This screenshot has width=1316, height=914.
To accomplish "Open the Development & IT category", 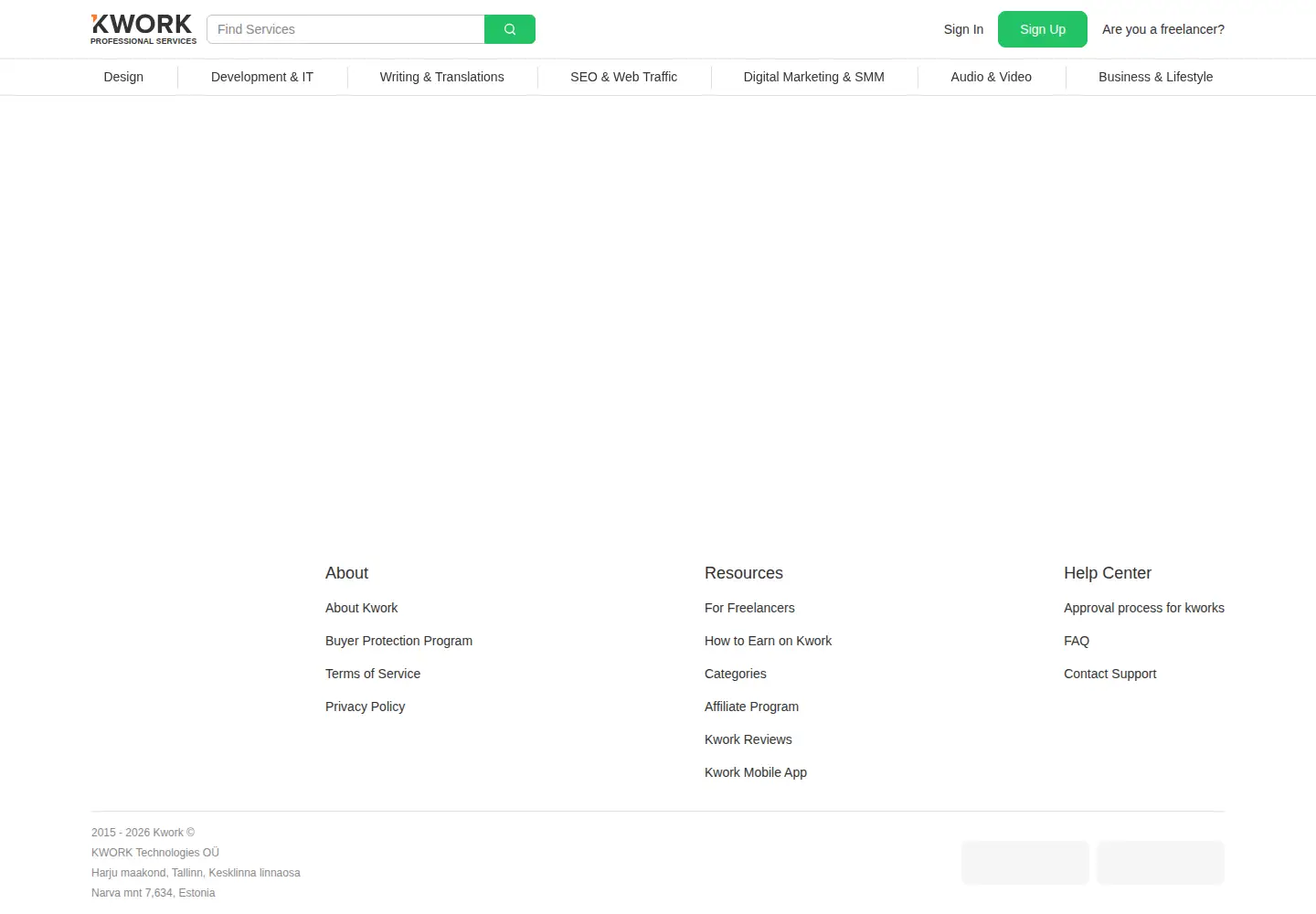I will tap(262, 77).
